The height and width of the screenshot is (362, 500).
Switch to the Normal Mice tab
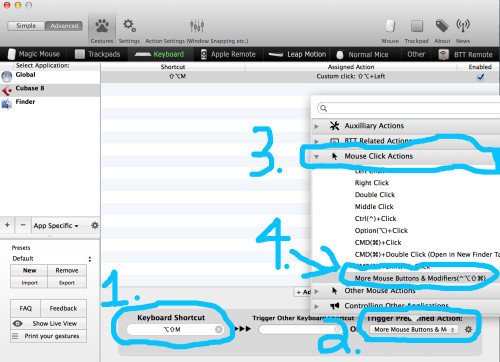pos(362,54)
